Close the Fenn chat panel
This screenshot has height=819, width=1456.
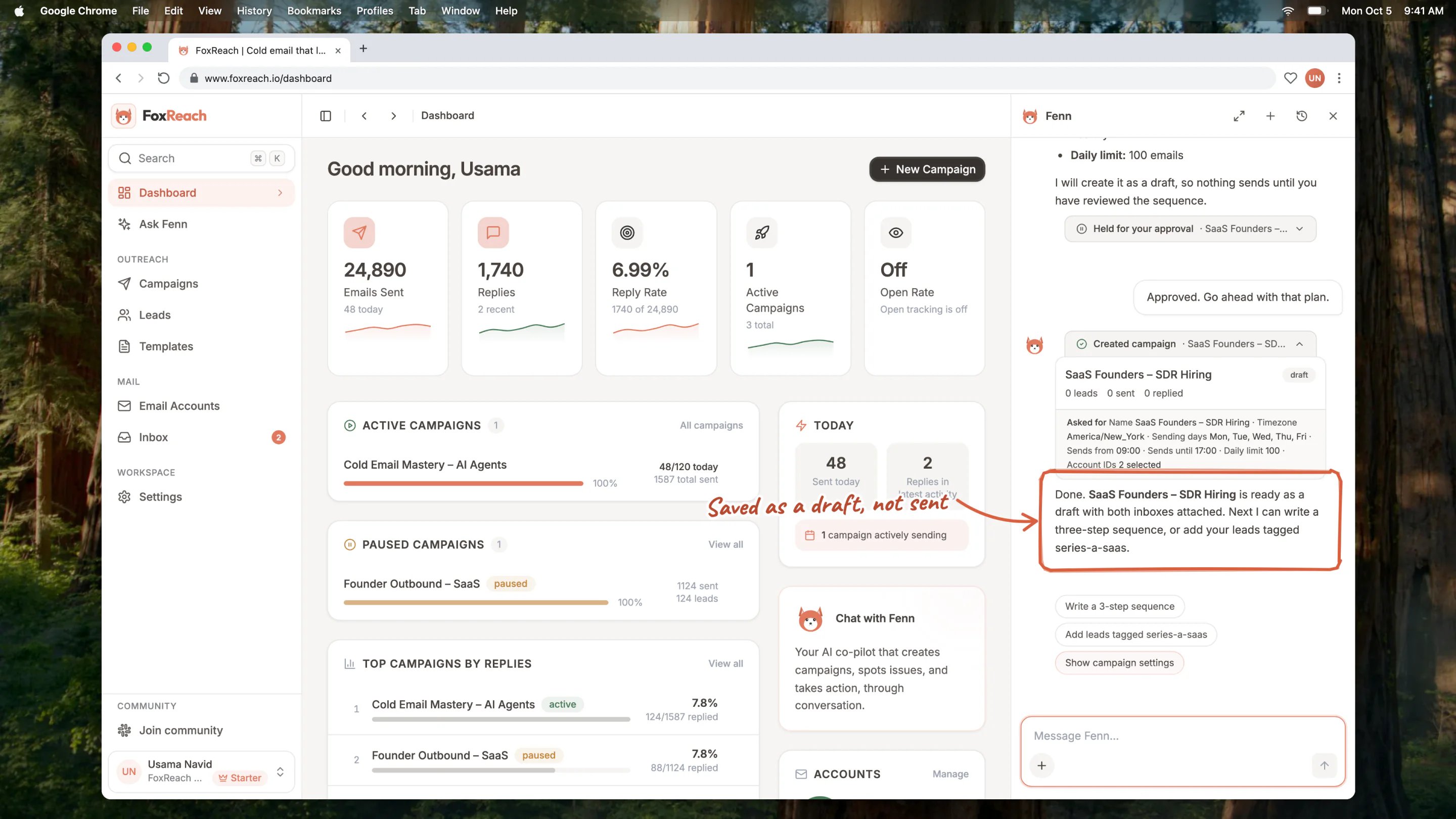click(1333, 116)
